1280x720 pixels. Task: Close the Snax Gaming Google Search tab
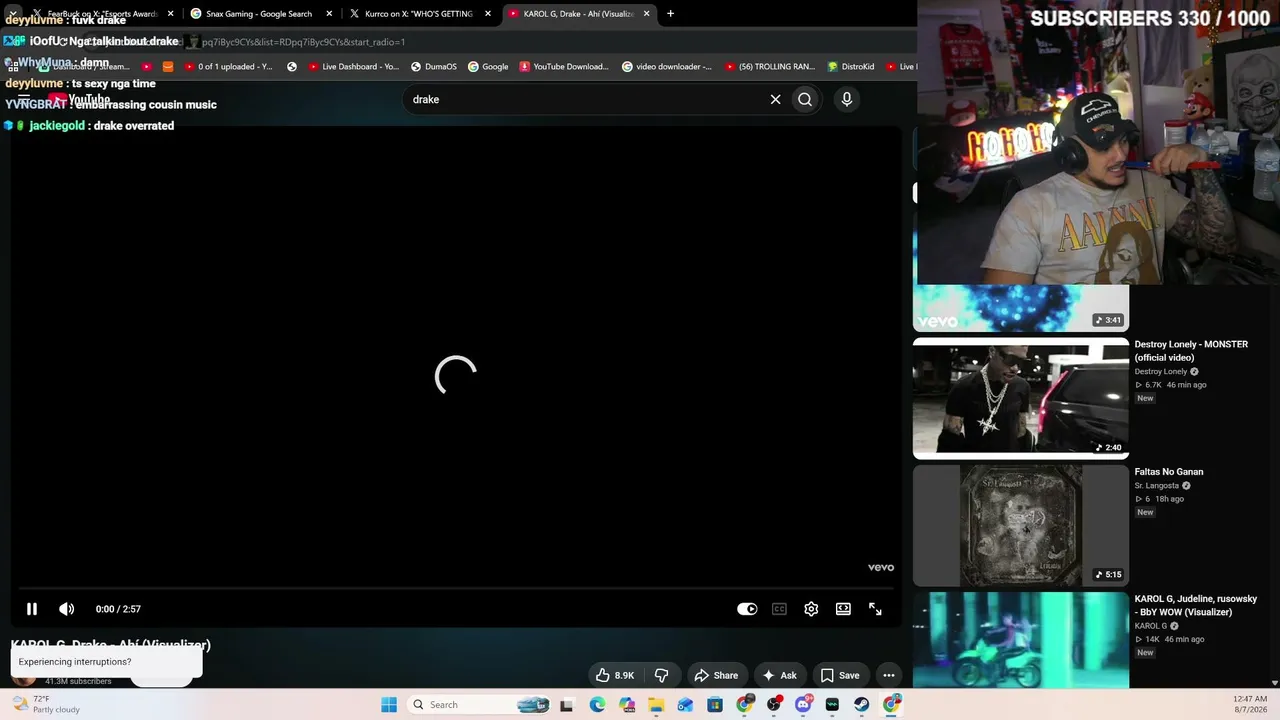pyautogui.click(x=329, y=14)
